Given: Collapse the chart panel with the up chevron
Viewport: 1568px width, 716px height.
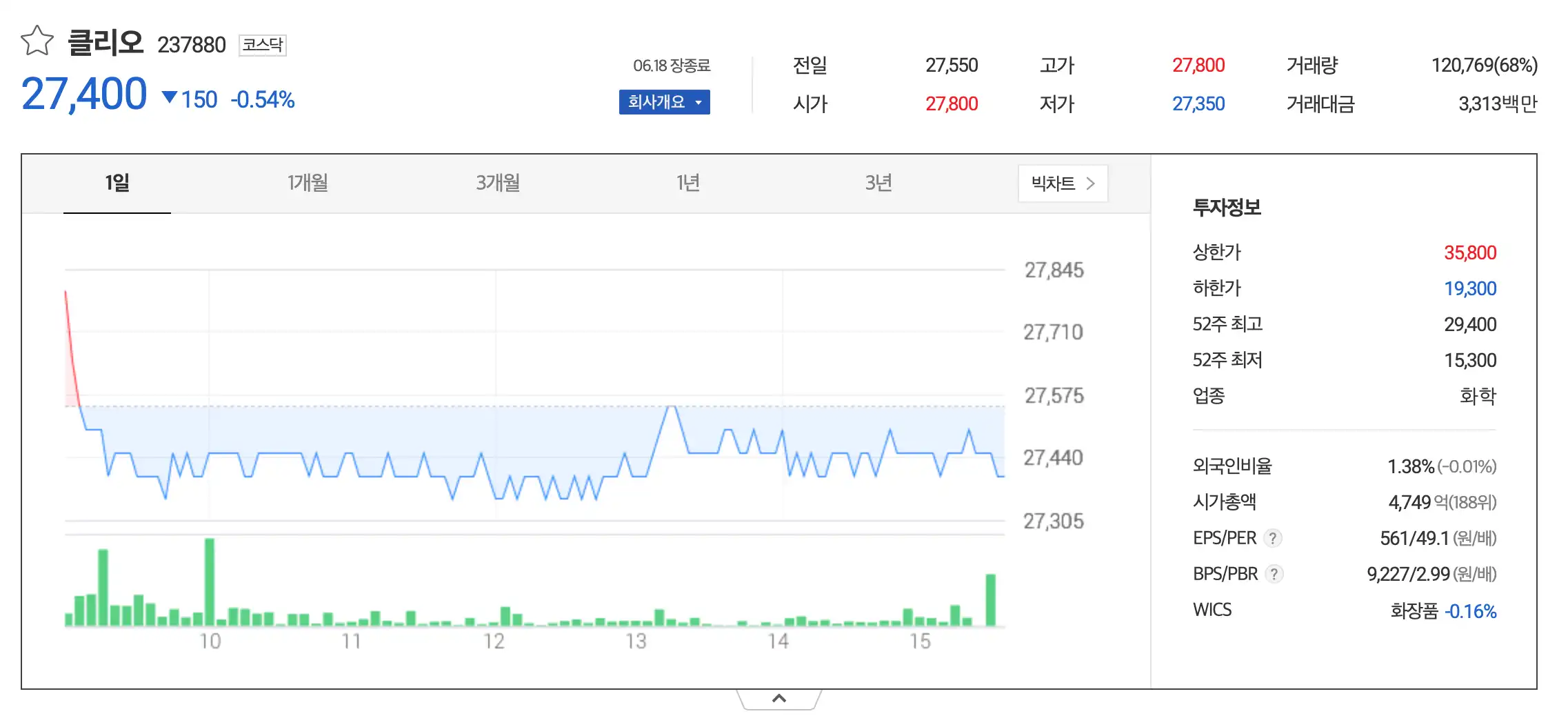Looking at the screenshot, I should coord(779,698).
